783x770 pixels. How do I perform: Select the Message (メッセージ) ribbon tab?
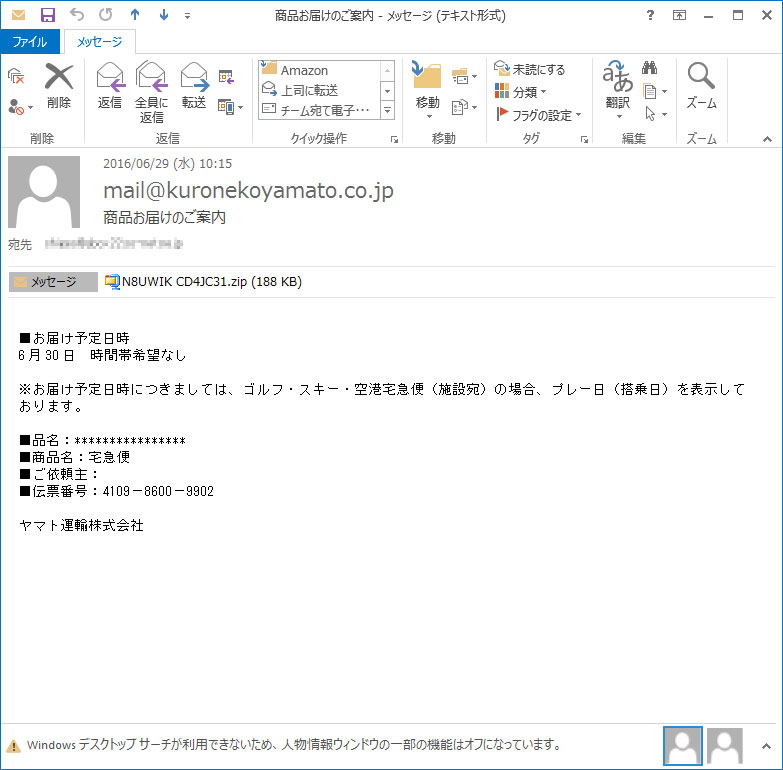pos(99,42)
